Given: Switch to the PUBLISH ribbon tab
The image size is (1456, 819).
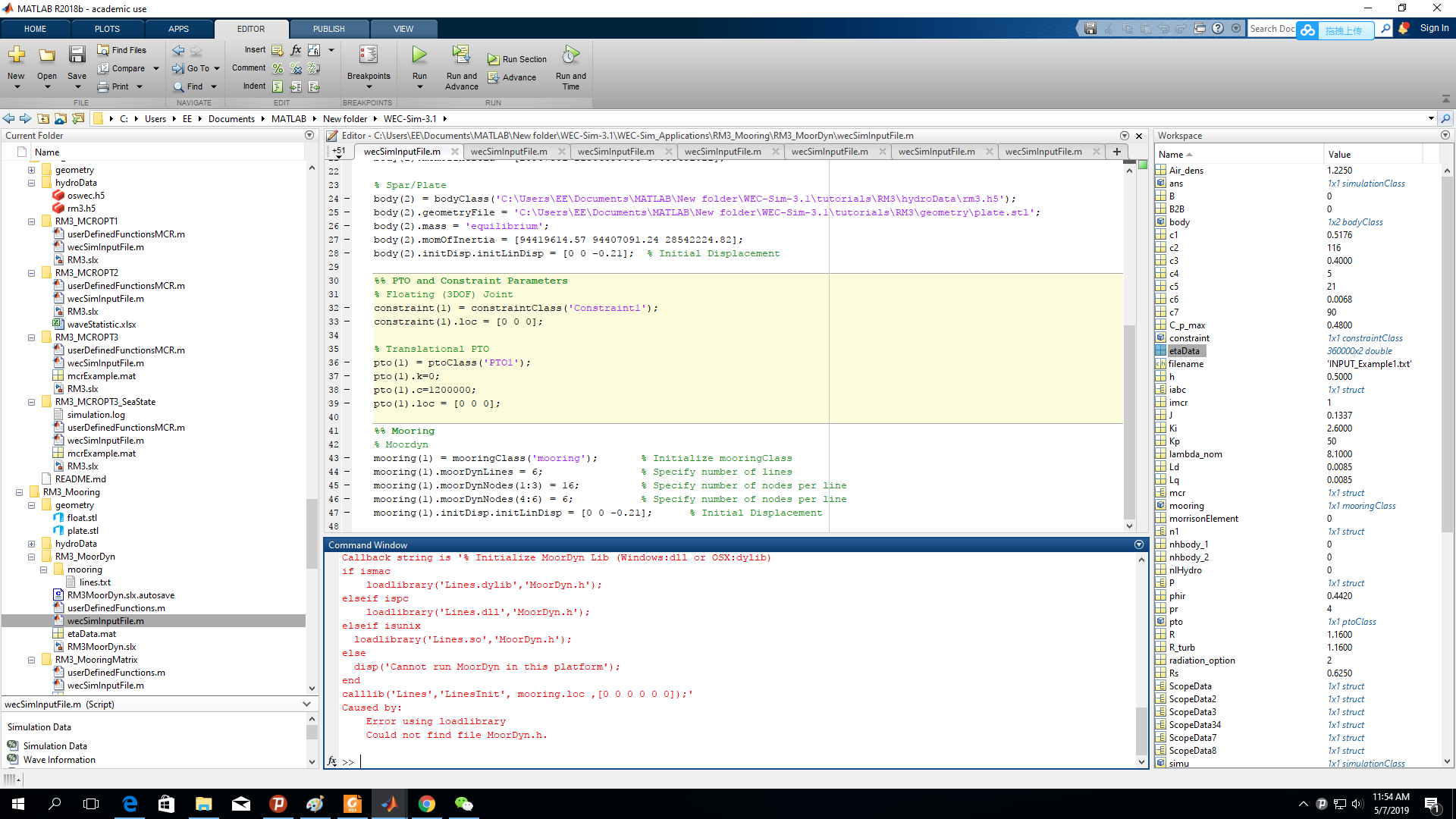Looking at the screenshot, I should click(x=328, y=28).
